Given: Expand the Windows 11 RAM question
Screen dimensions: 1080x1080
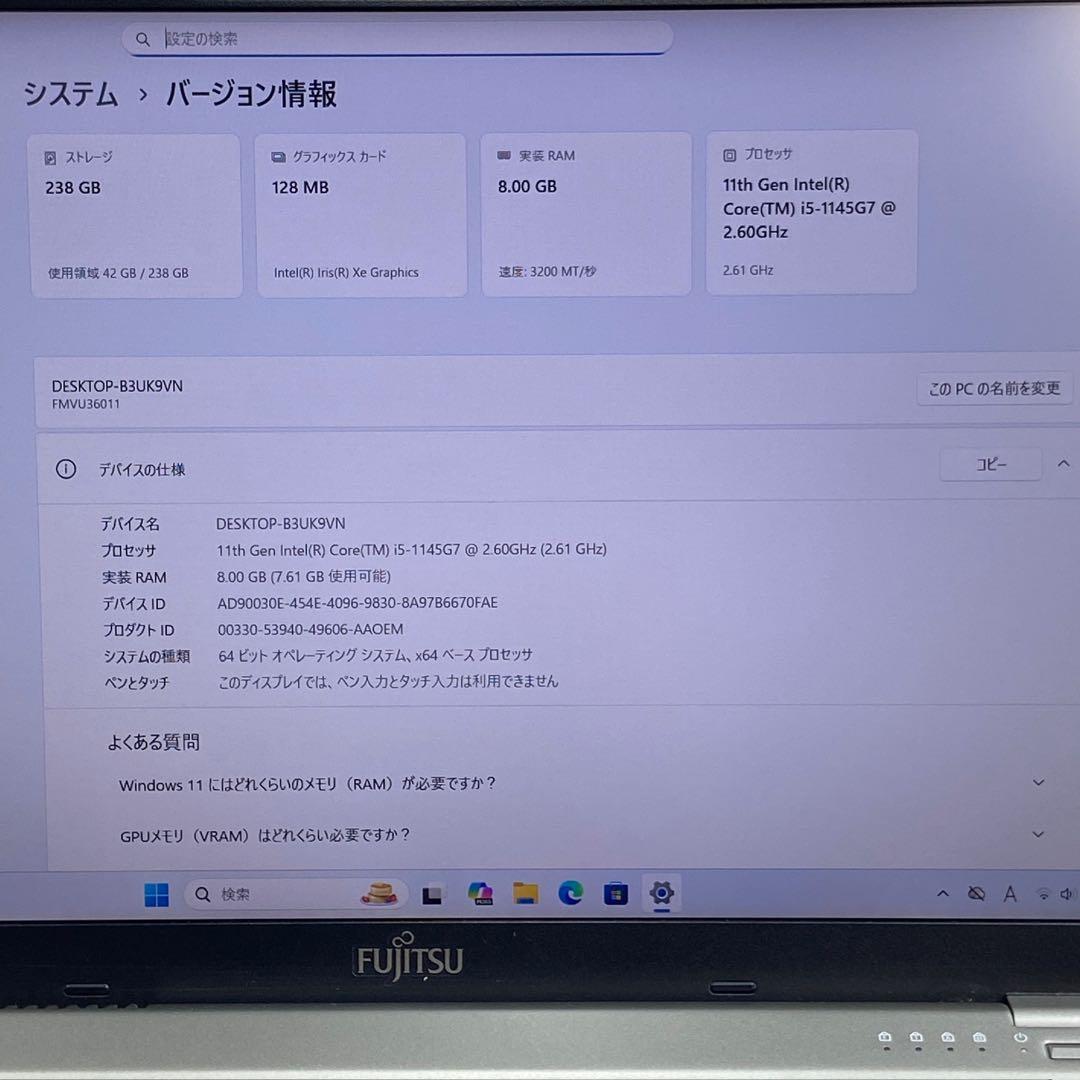Looking at the screenshot, I should [1037, 784].
